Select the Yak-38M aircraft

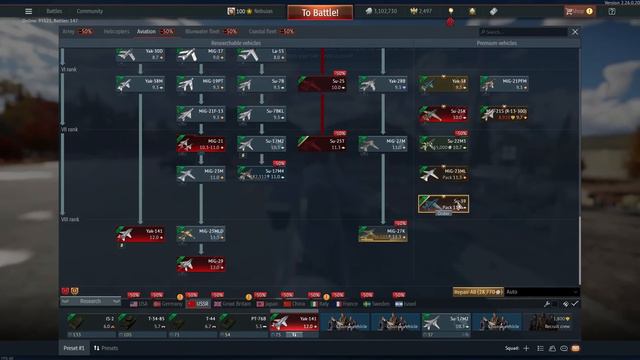coord(140,84)
